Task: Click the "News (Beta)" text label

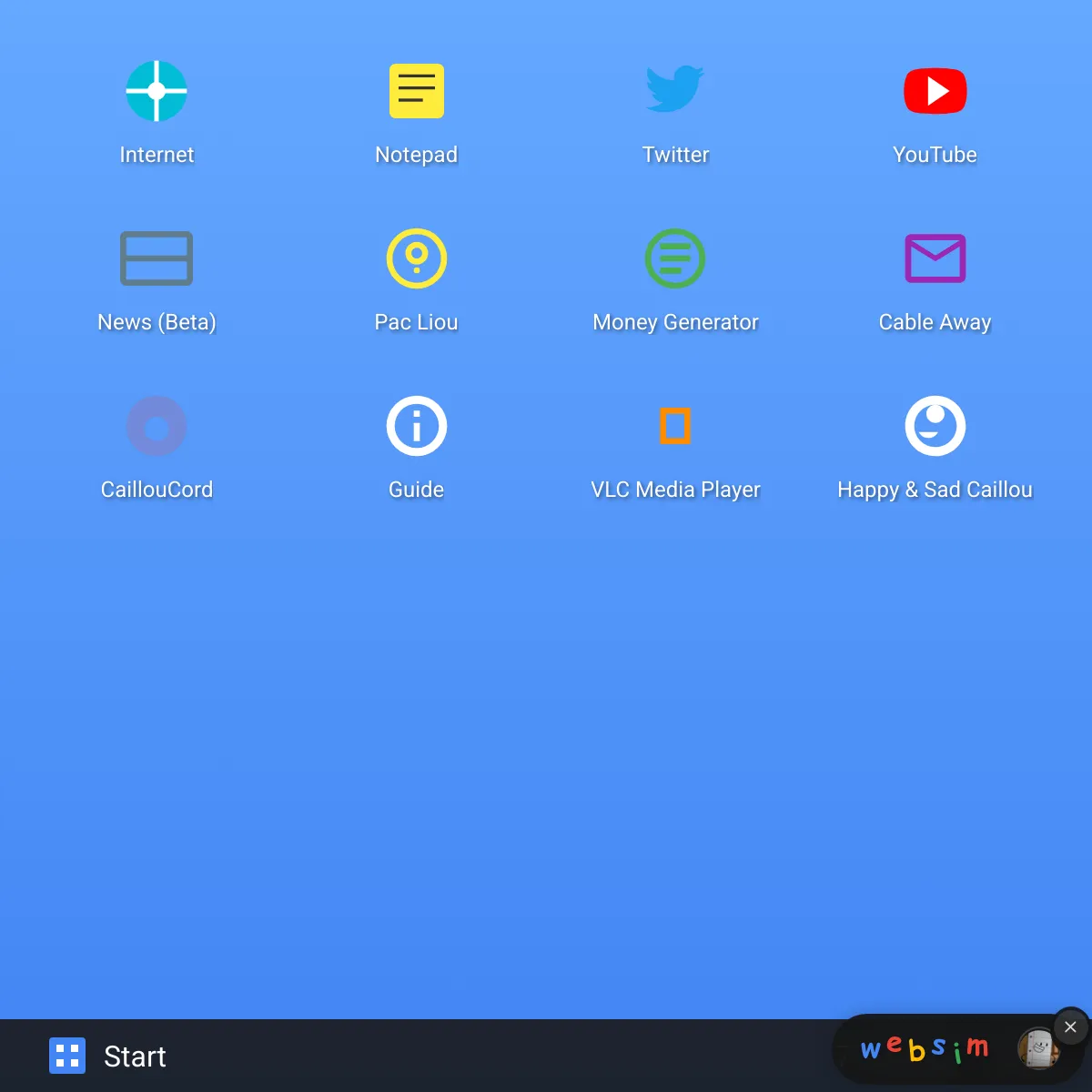Action: 157,322
